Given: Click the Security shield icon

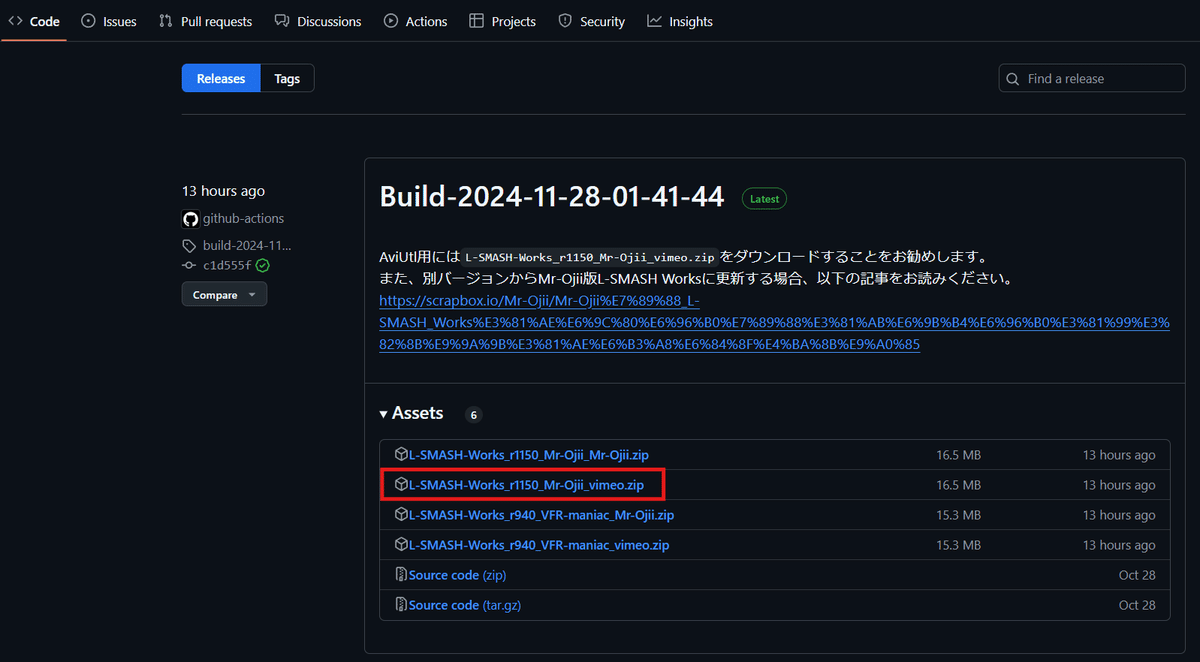Looking at the screenshot, I should click(565, 21).
